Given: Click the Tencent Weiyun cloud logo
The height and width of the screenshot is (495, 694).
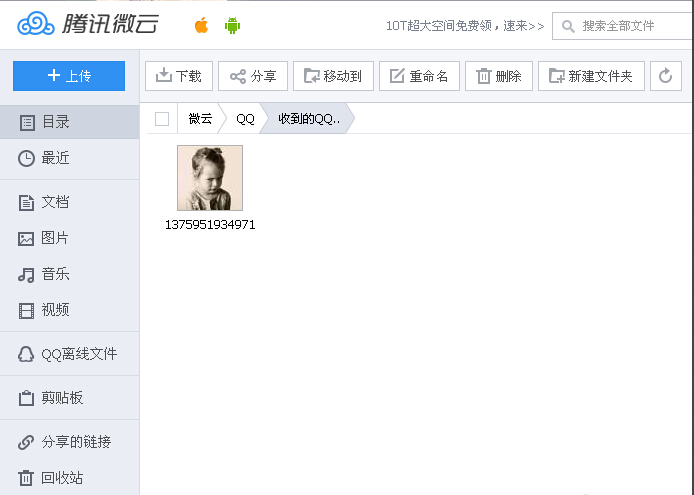Looking at the screenshot, I should click(88, 24).
